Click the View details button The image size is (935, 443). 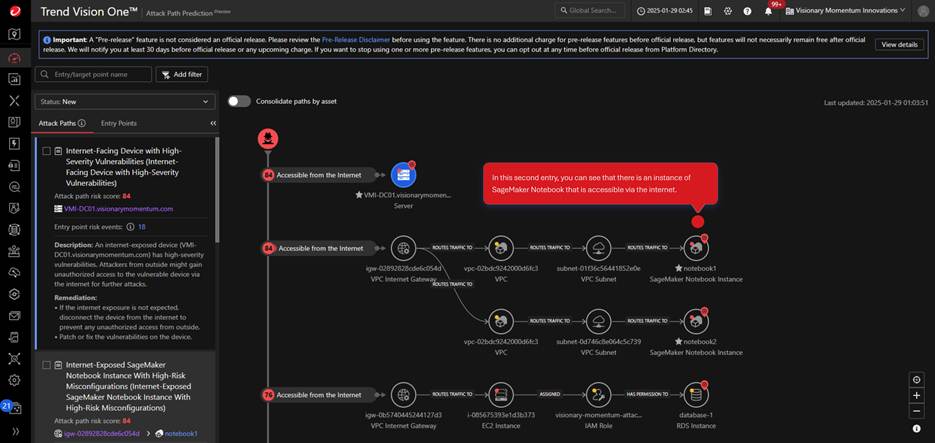point(899,45)
